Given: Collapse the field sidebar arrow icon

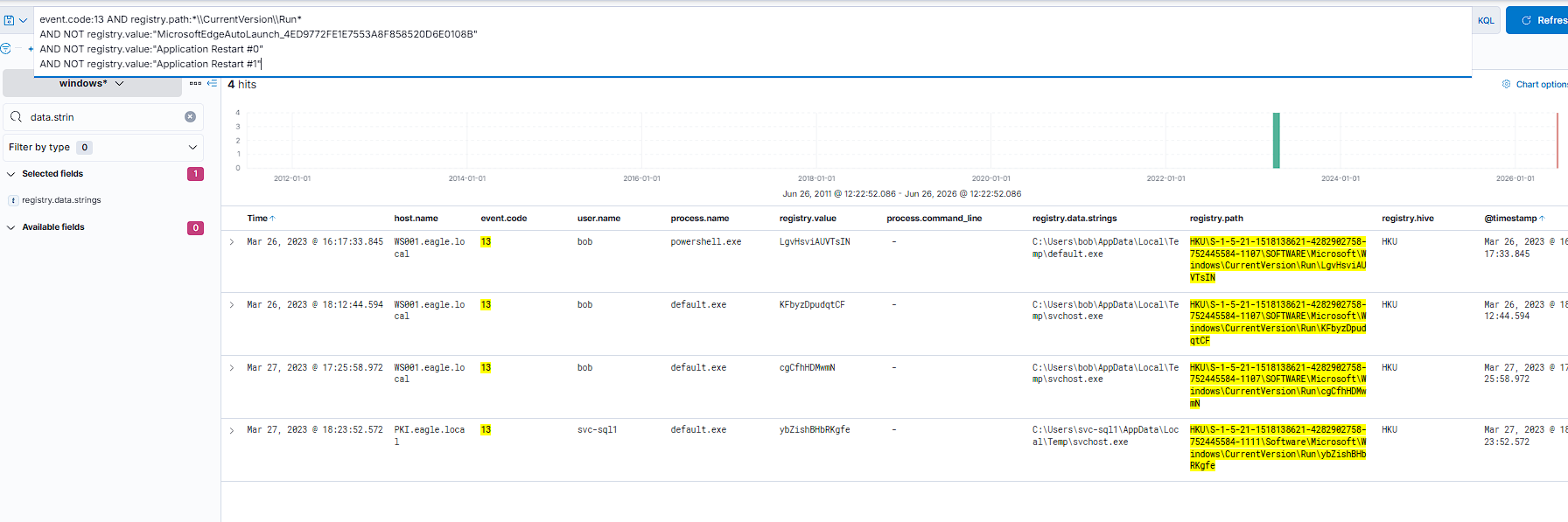Looking at the screenshot, I should [x=212, y=83].
